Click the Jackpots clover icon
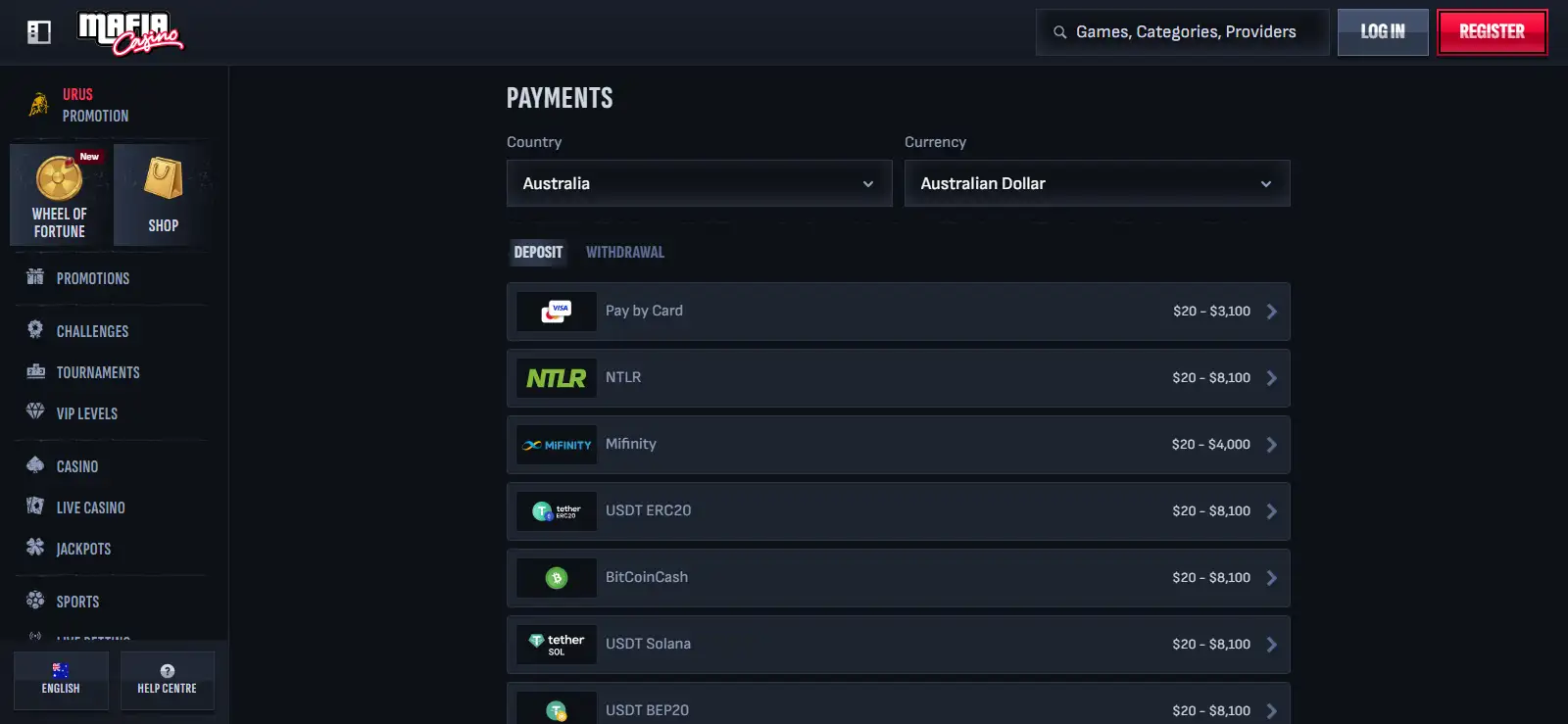 (x=35, y=548)
